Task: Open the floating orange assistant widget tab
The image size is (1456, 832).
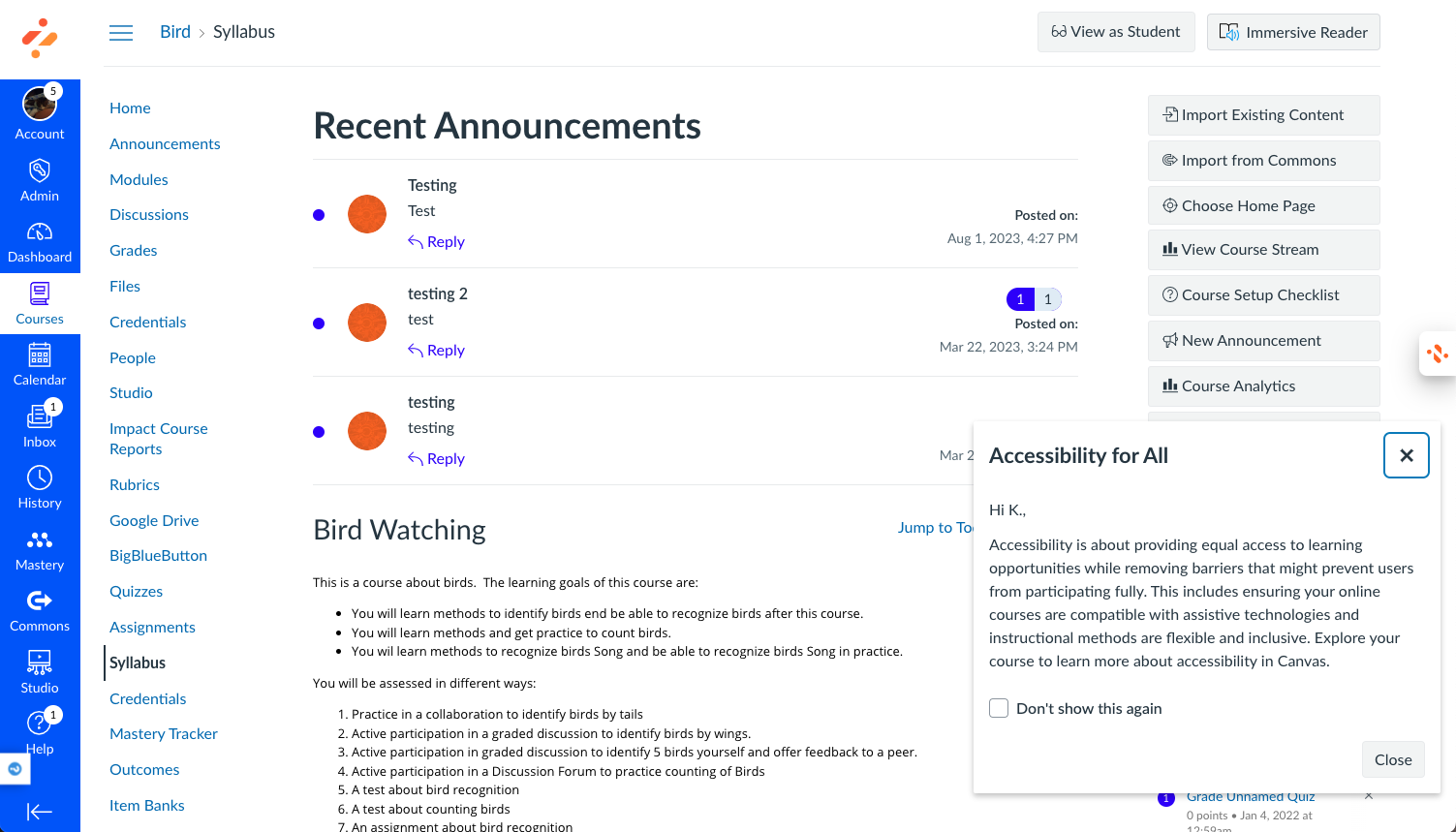Action: 1438,354
